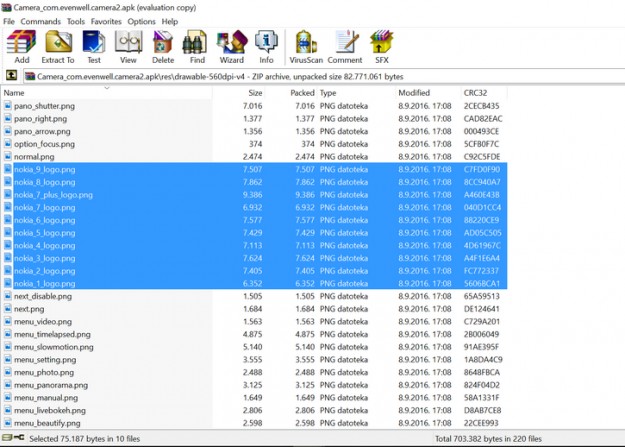Click the Find toolbar icon
The image size is (625, 447).
coord(196,45)
